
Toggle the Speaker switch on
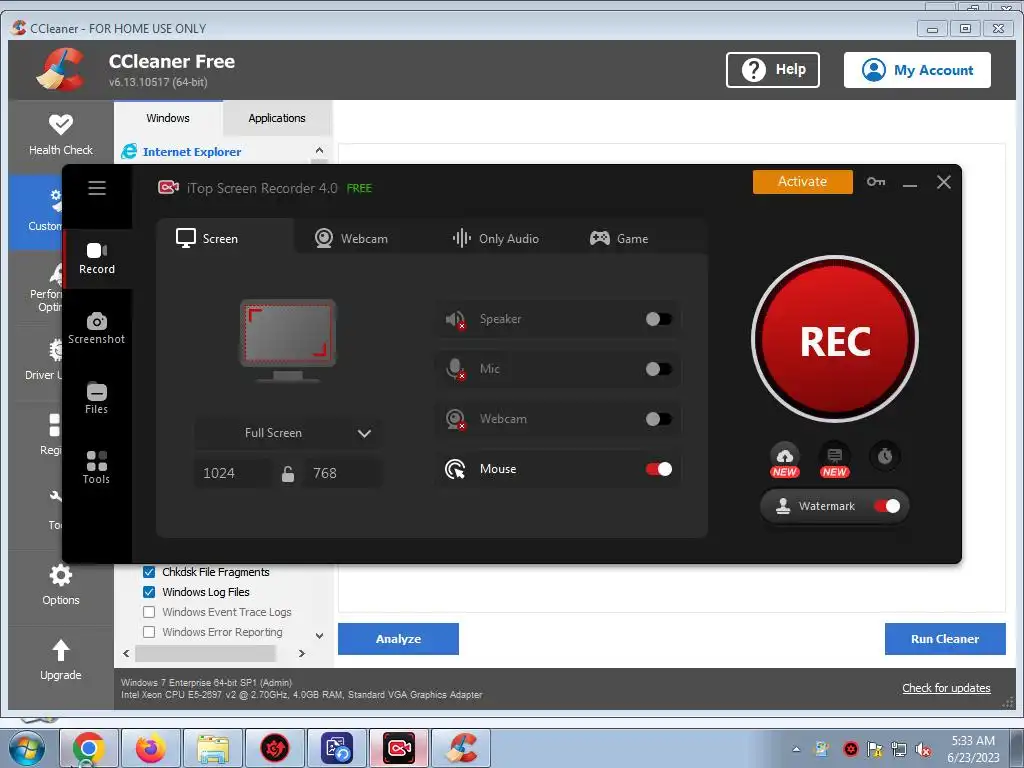click(658, 319)
